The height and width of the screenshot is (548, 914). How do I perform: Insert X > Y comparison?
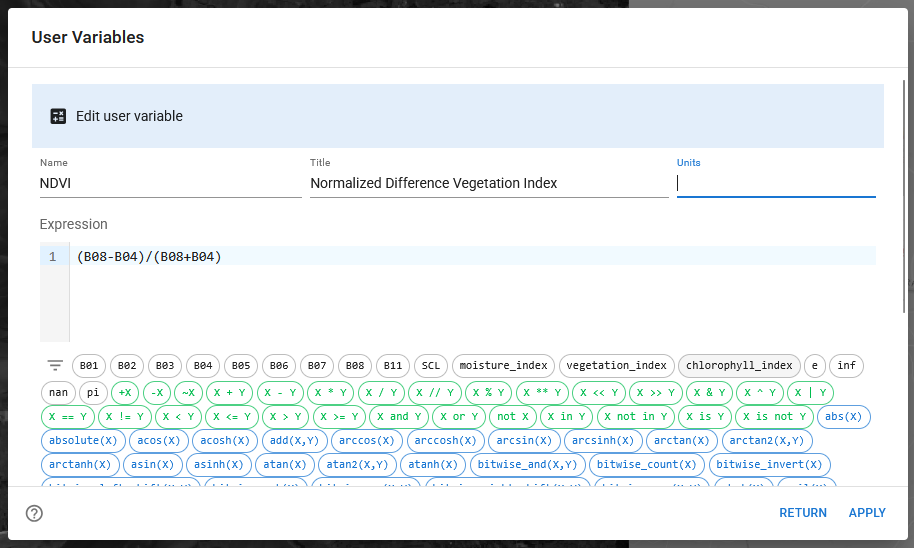[x=286, y=416]
